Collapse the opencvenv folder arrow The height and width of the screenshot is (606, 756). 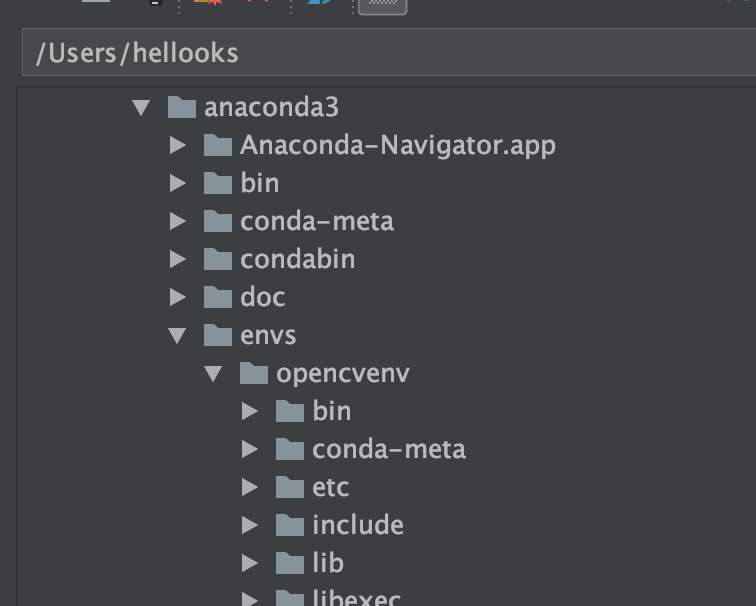coord(213,374)
